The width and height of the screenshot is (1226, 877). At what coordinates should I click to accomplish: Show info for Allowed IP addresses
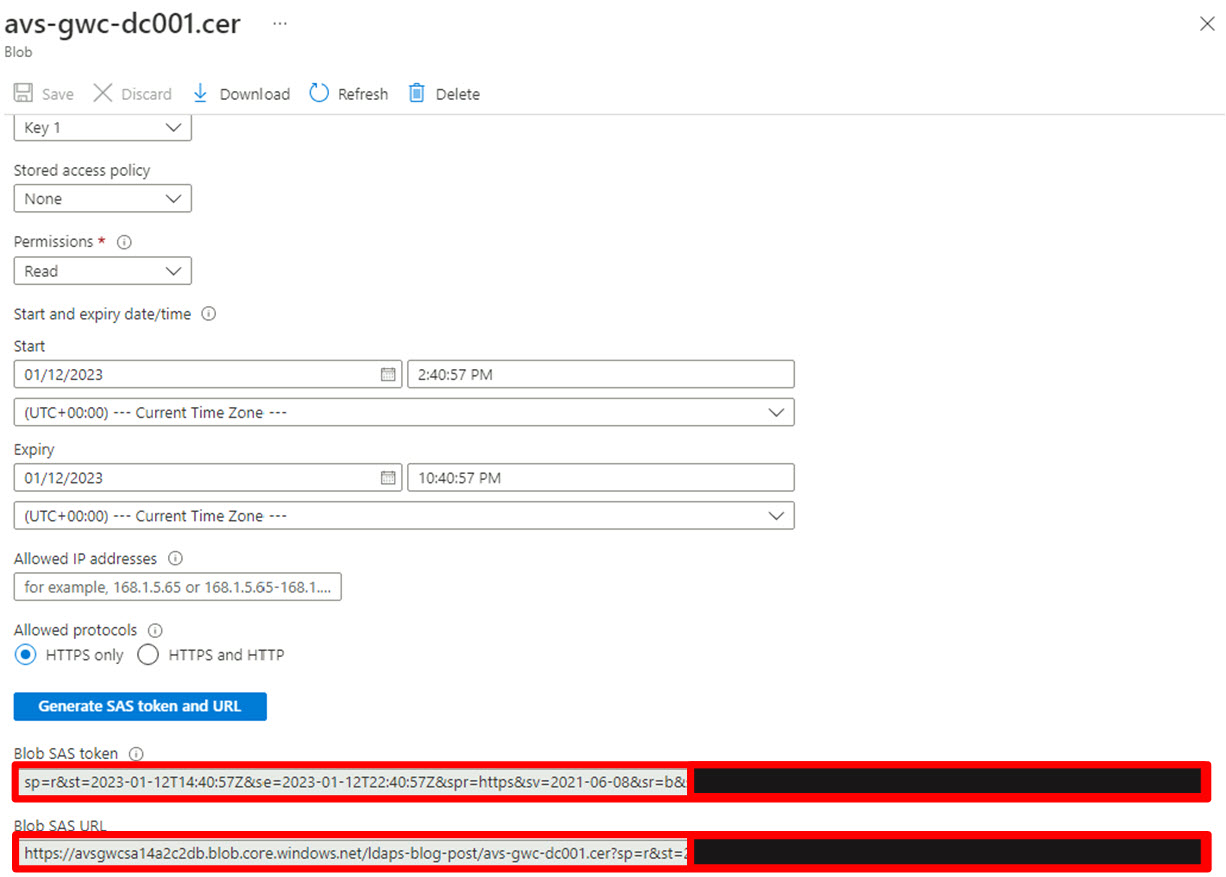pos(175,559)
